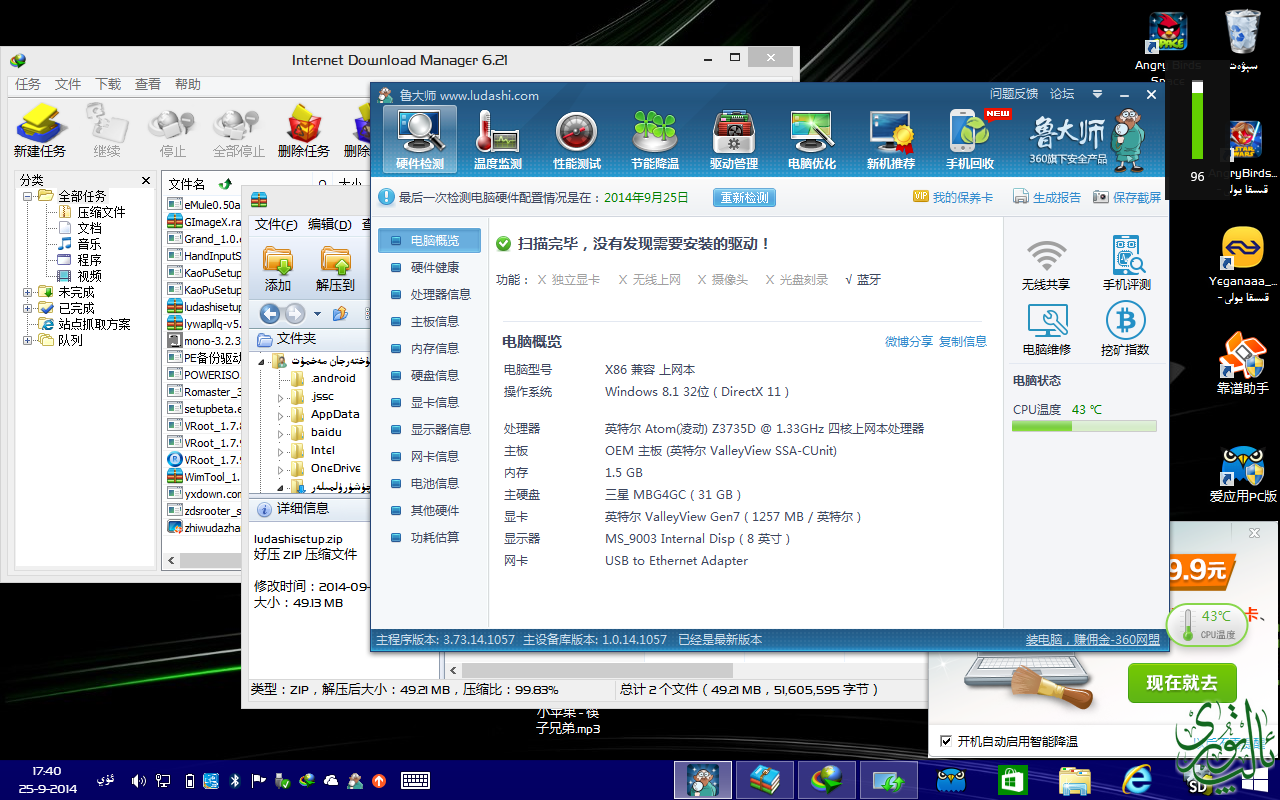Click 全部停止 stop all in IDM toolbar
This screenshot has height=800, width=1280.
(239, 131)
